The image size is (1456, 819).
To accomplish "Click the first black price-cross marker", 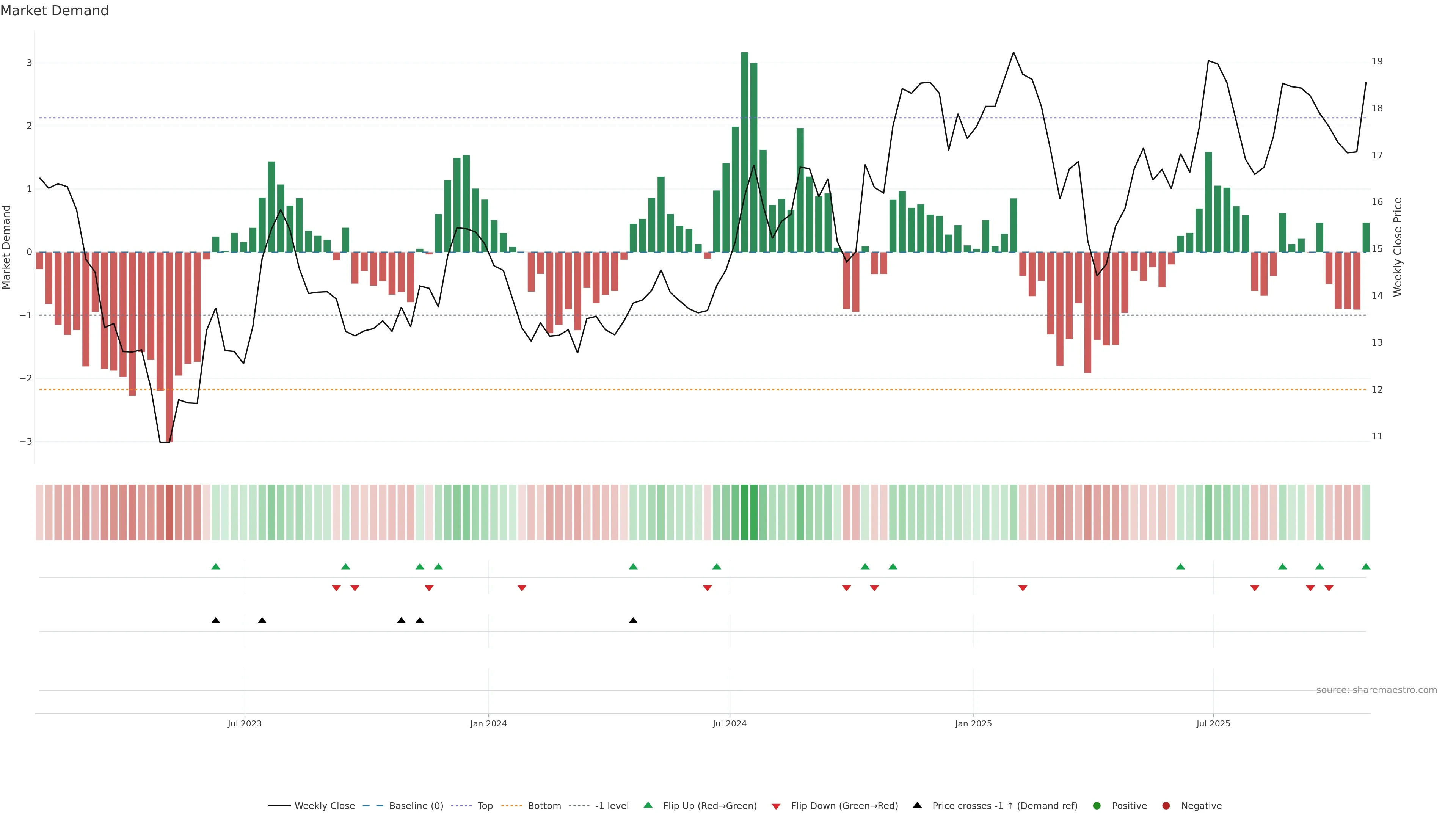I will coord(215,621).
